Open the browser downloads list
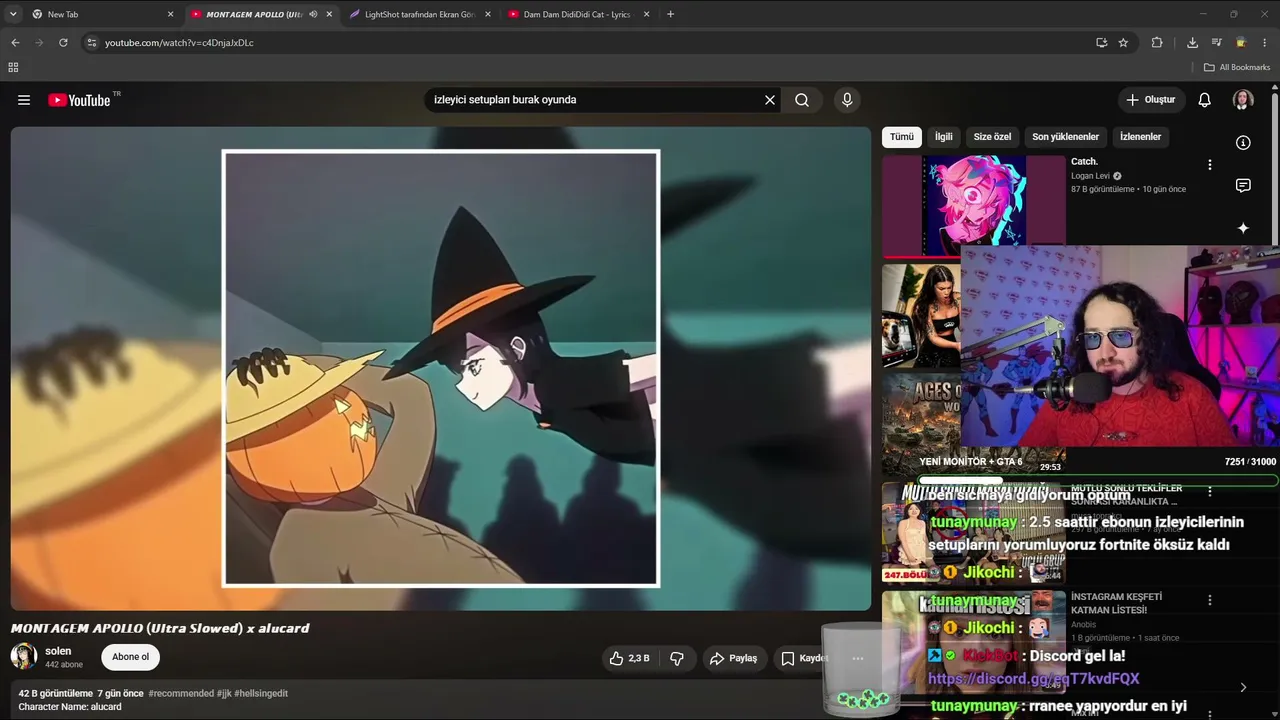The width and height of the screenshot is (1280, 720). [x=1192, y=43]
